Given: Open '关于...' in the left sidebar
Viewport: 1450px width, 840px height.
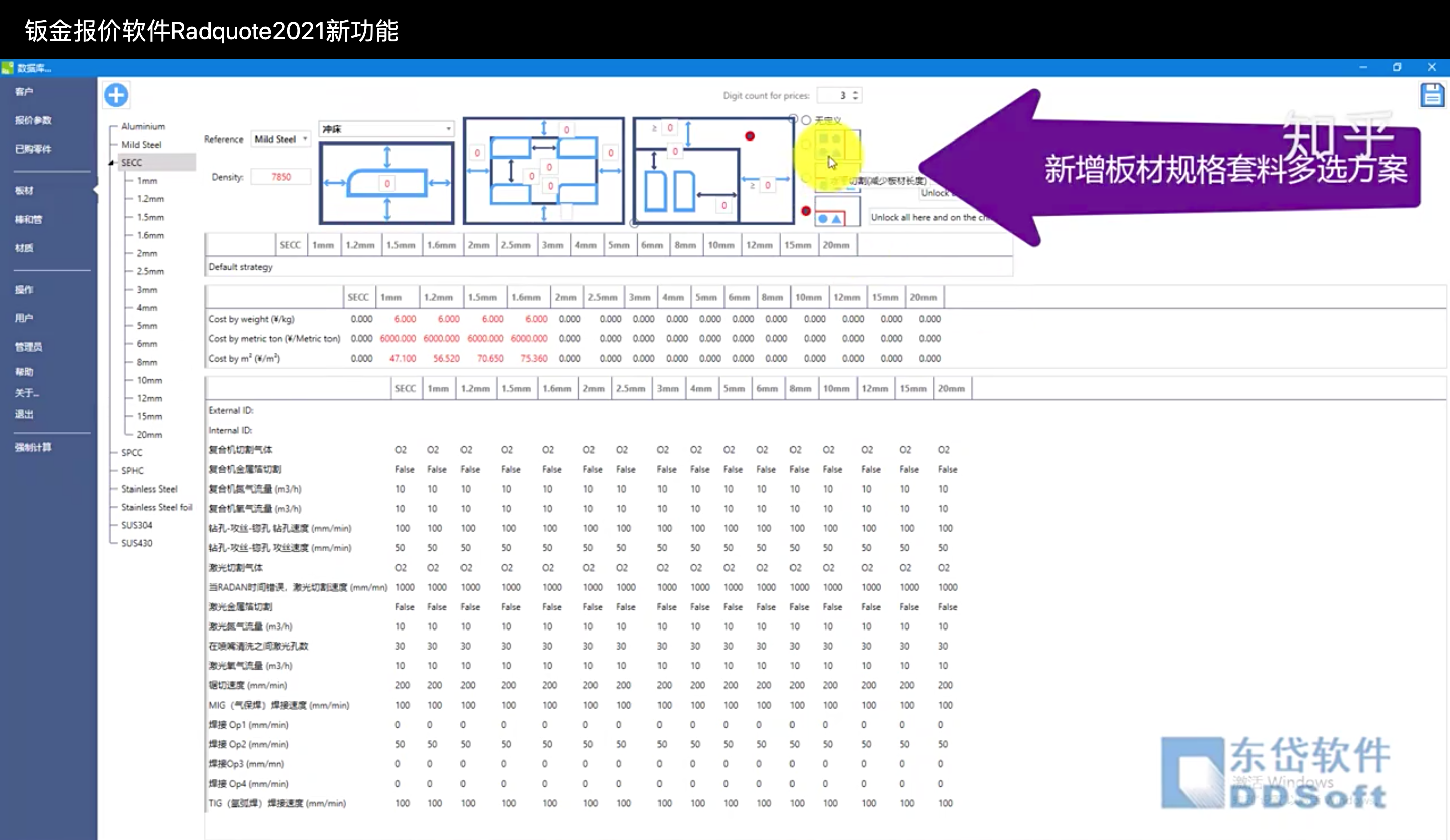Looking at the screenshot, I should [27, 393].
